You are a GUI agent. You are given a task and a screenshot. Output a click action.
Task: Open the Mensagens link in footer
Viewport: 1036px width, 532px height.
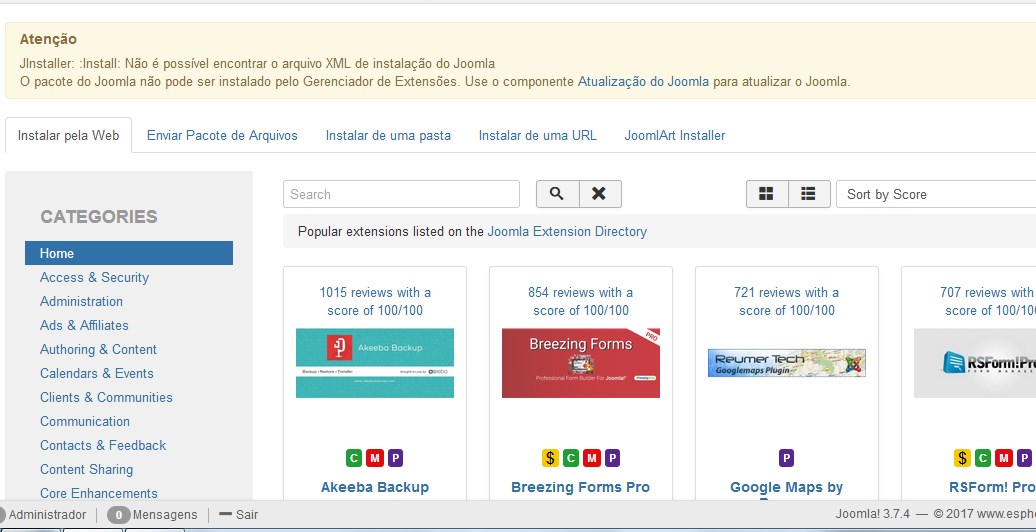[165, 514]
